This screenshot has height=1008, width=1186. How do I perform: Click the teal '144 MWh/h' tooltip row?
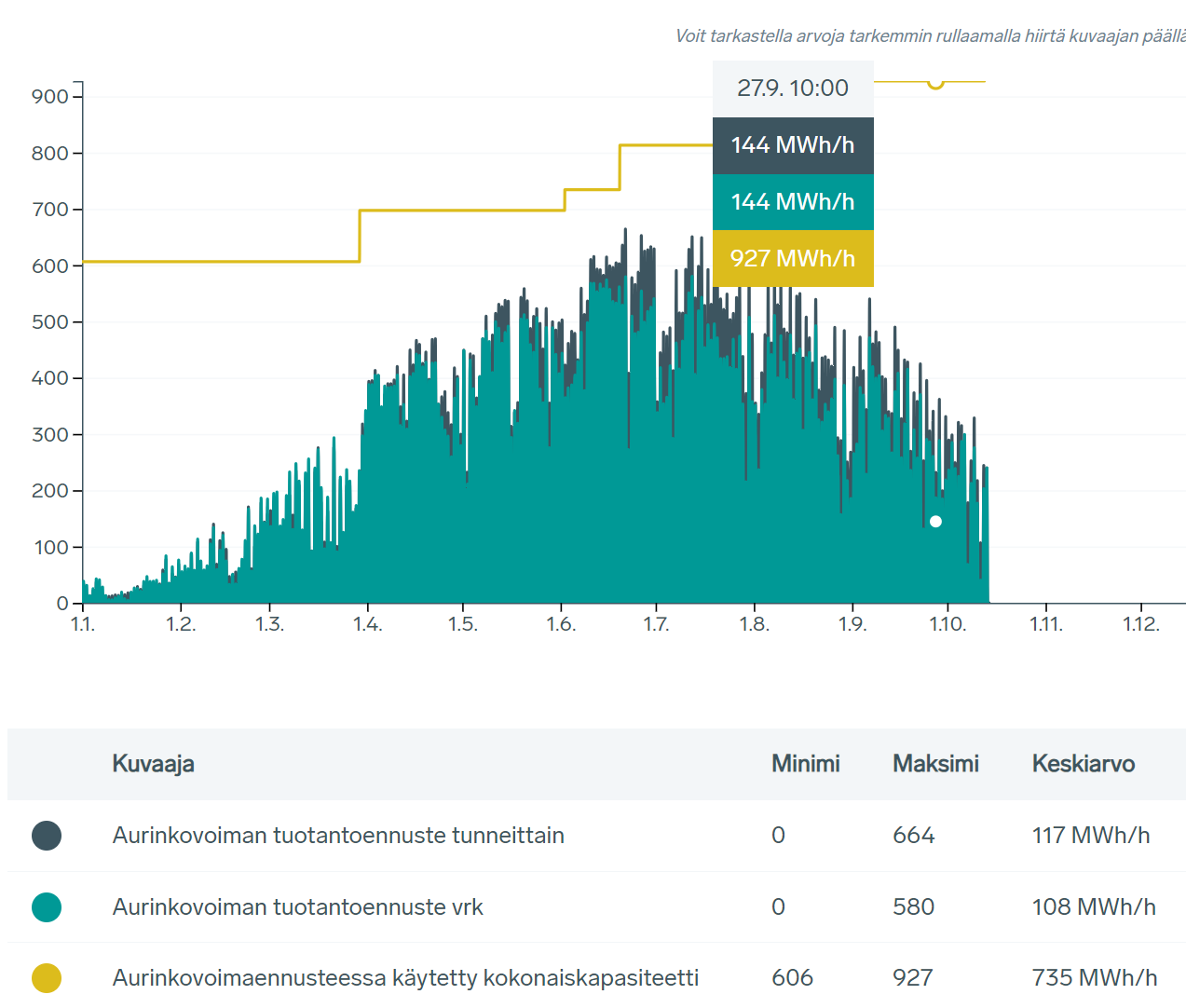point(793,202)
